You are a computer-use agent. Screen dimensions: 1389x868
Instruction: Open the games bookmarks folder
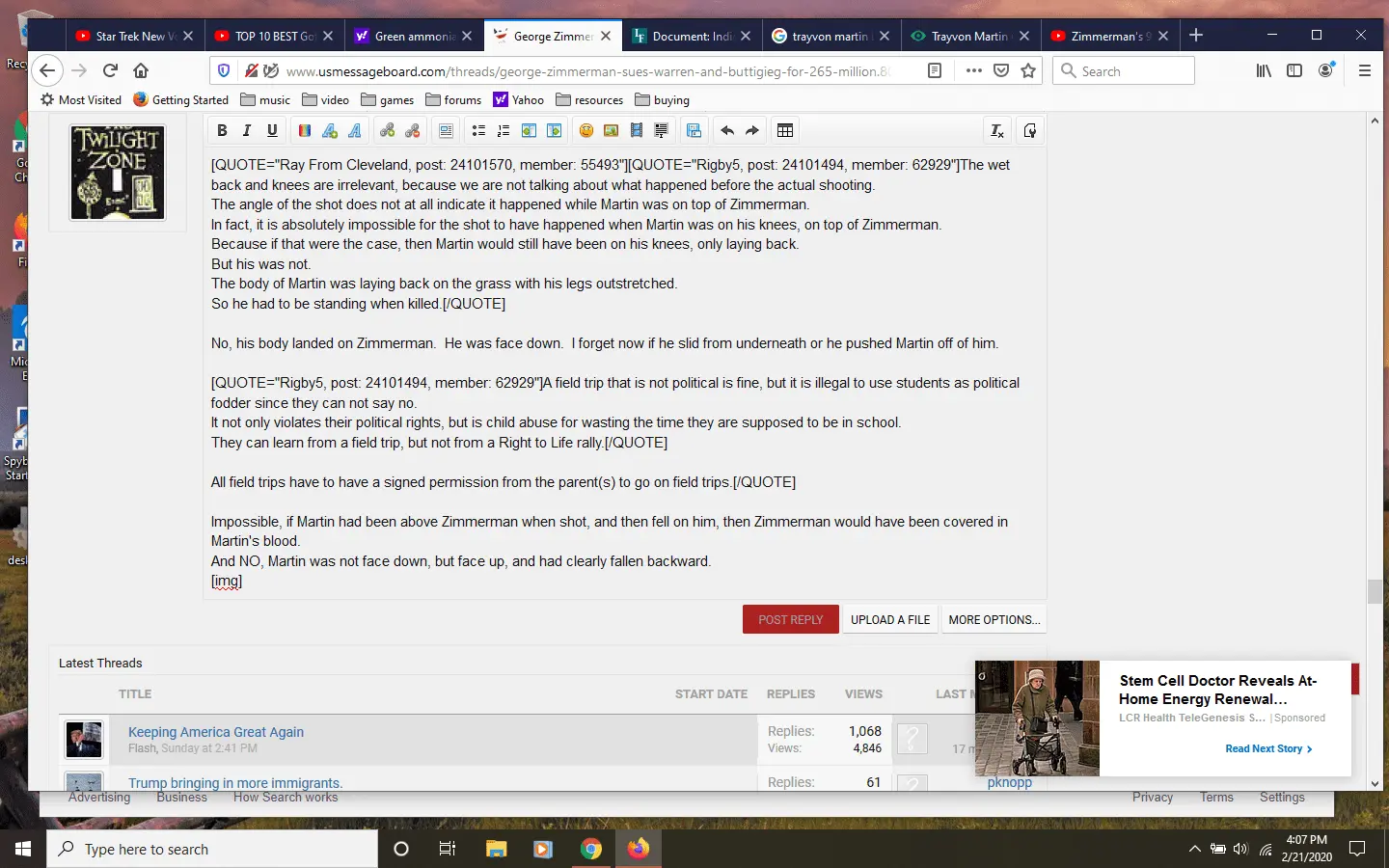click(x=387, y=99)
